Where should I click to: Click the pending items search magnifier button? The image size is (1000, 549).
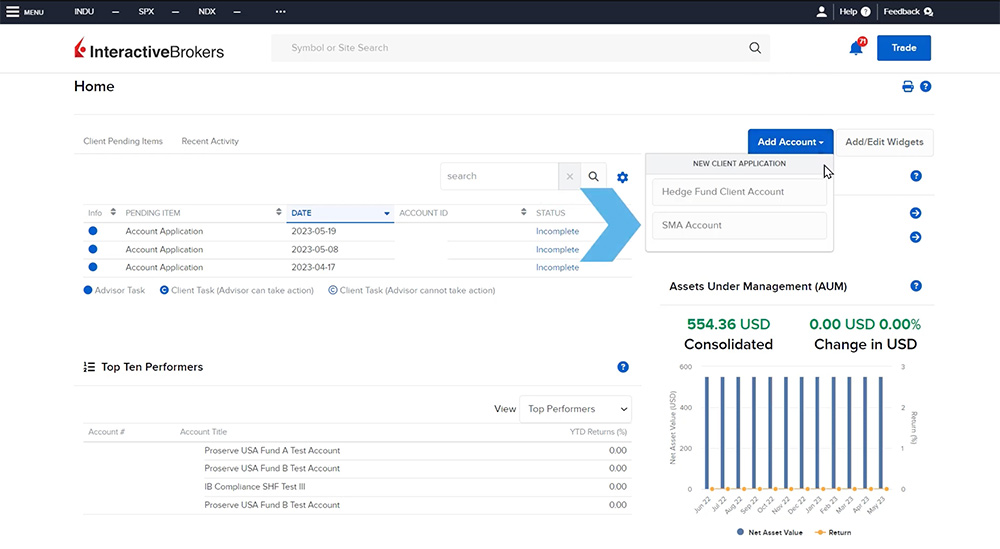pyautogui.click(x=593, y=177)
